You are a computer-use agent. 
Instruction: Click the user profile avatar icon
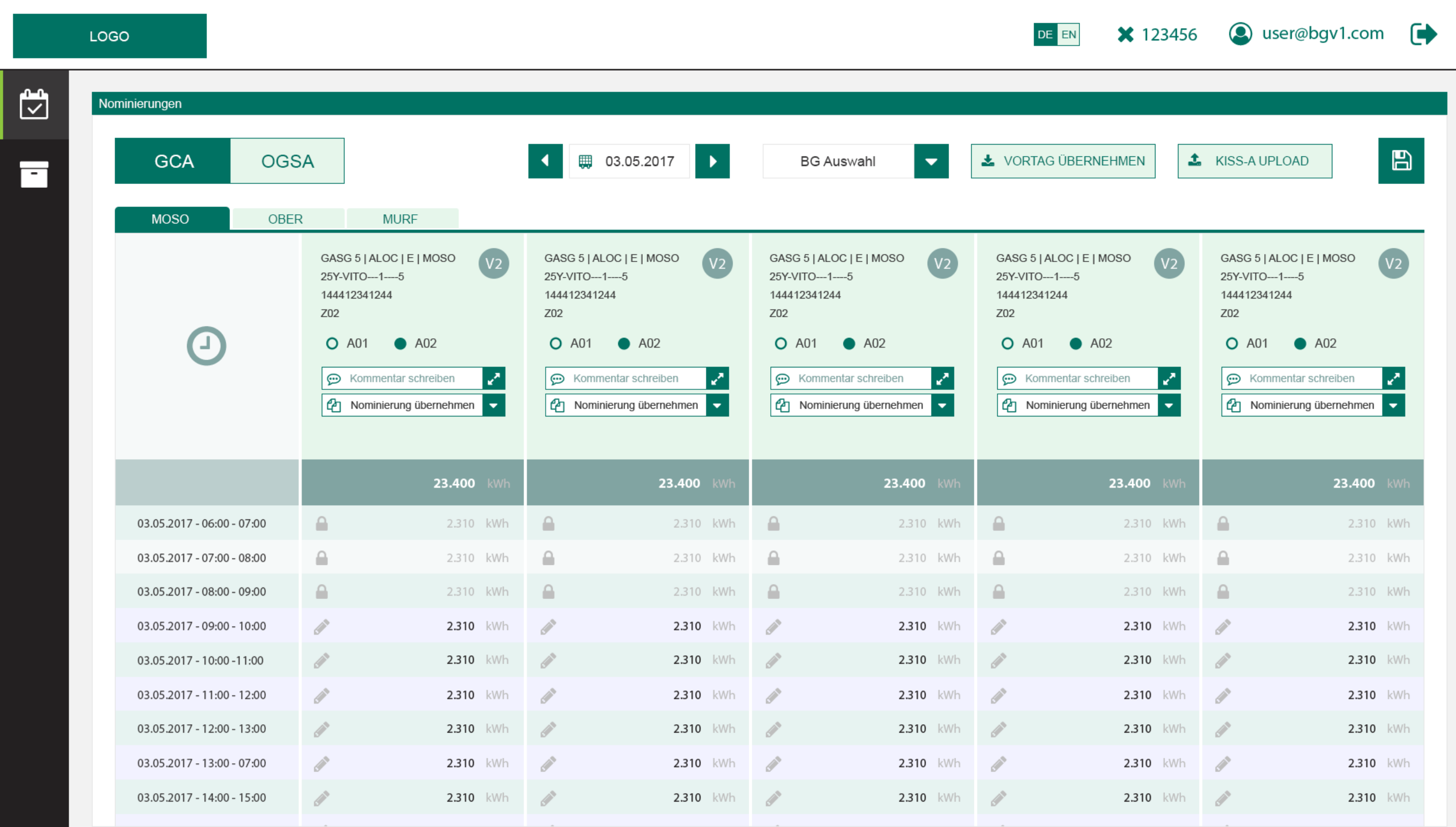click(x=1240, y=34)
